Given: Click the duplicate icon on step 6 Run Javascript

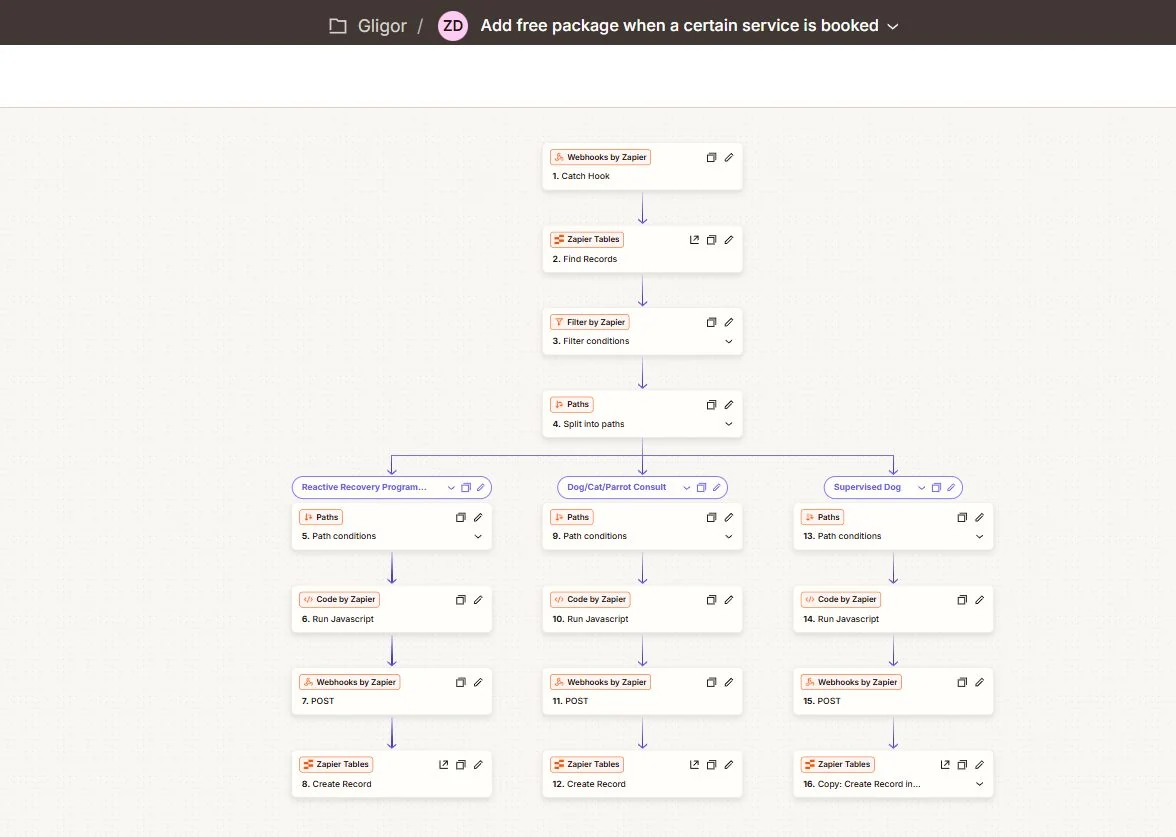Looking at the screenshot, I should pyautogui.click(x=460, y=600).
